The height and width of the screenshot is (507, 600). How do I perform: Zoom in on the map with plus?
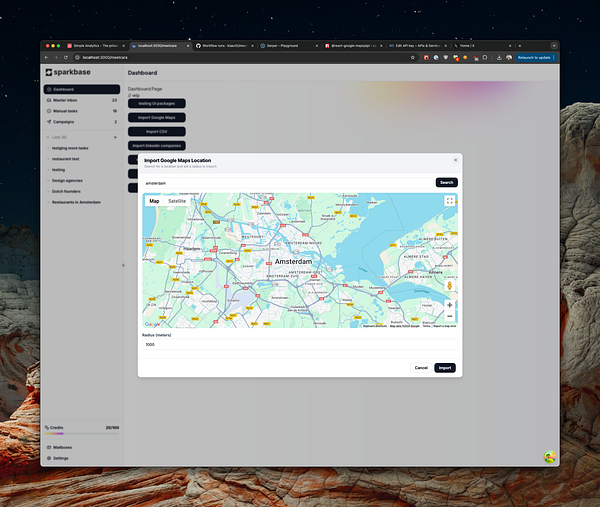[450, 305]
